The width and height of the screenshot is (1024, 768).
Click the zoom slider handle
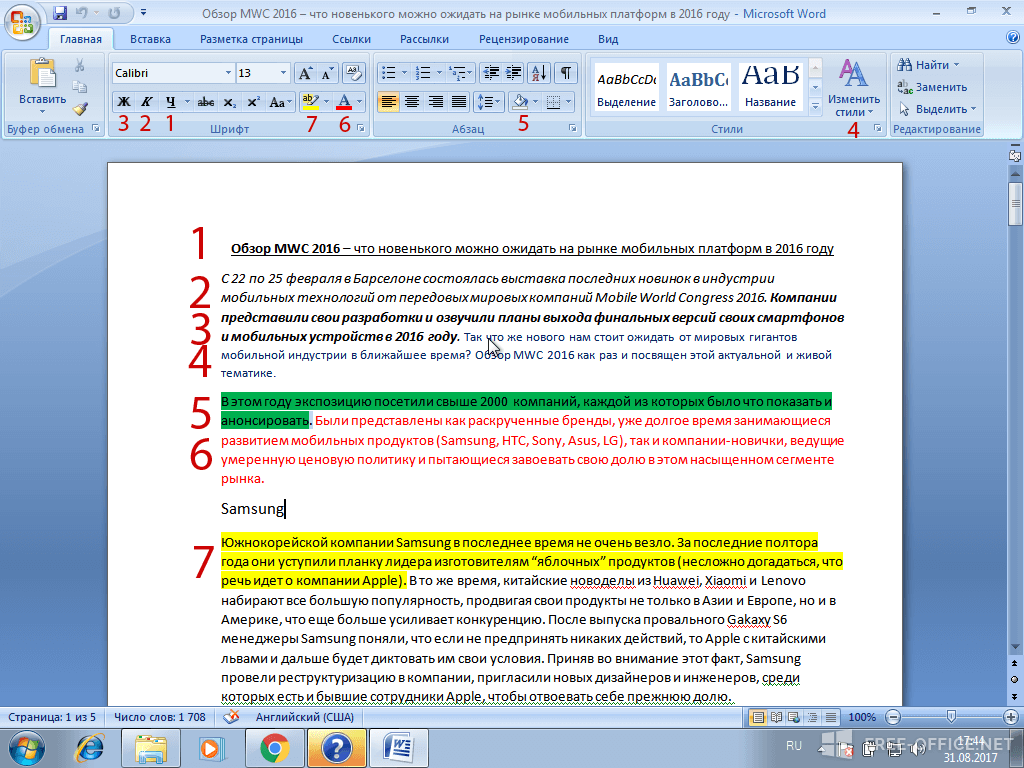(952, 717)
